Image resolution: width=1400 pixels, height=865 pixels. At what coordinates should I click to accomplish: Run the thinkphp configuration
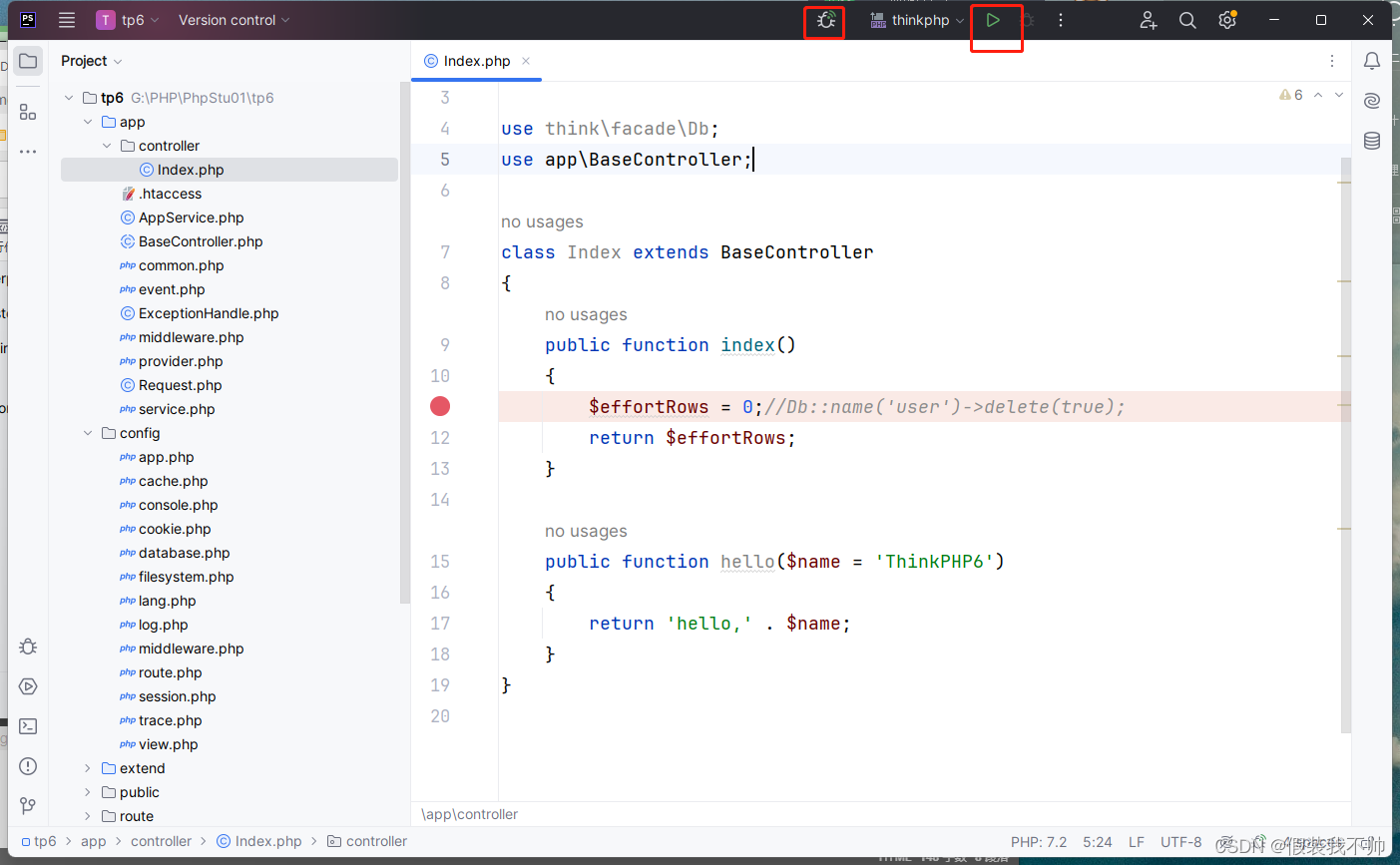[x=993, y=20]
